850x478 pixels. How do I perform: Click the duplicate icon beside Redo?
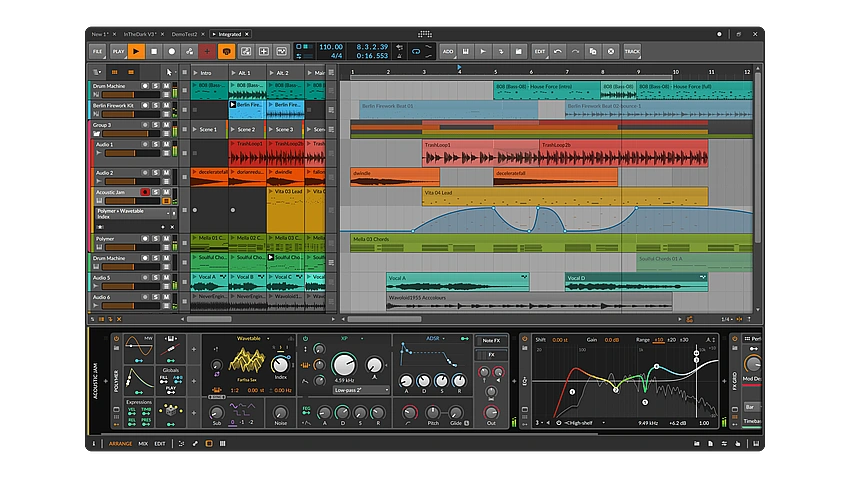(x=593, y=51)
